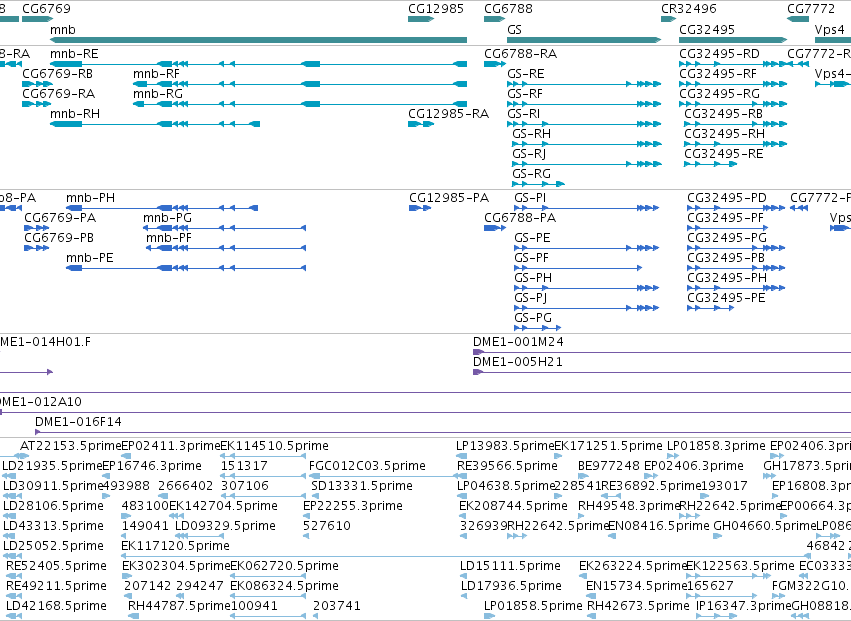
Task: Open the GS-RG transcript label
Action: [531, 174]
